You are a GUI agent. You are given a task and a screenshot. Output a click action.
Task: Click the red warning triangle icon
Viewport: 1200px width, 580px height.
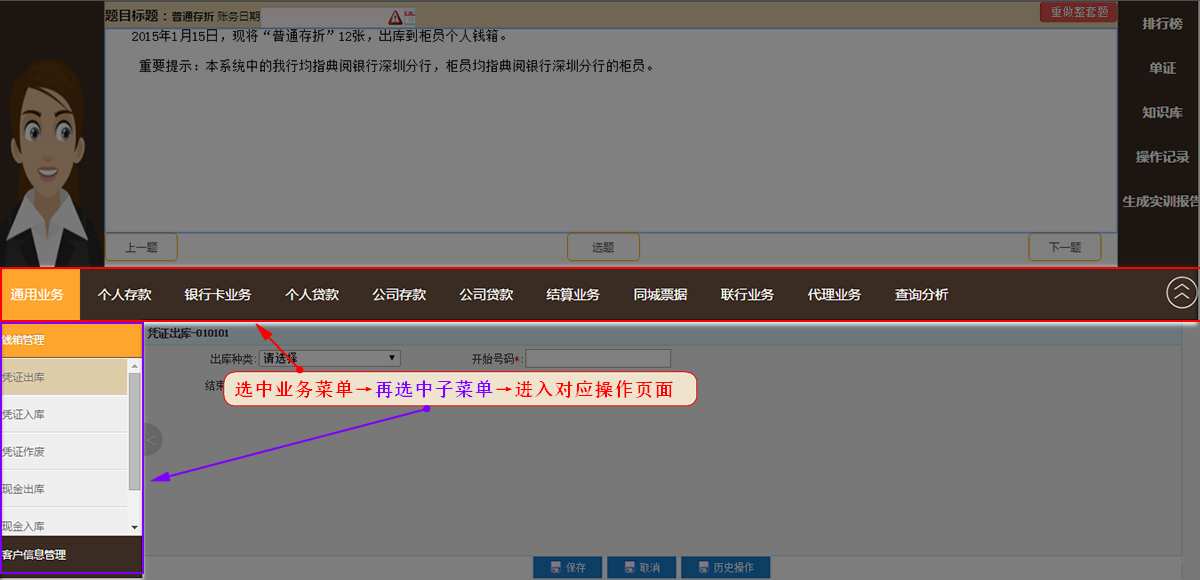click(395, 17)
